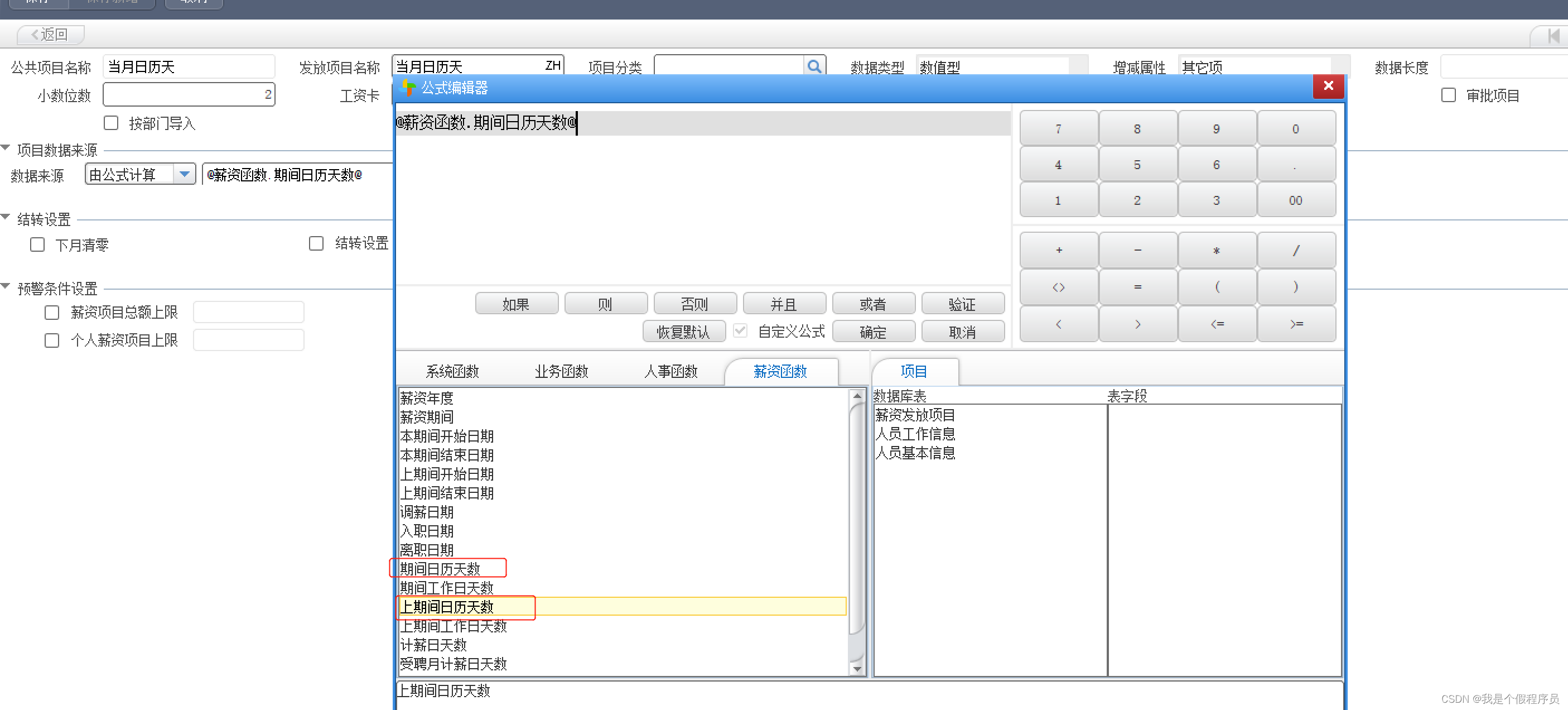The image size is (1568, 710).
Task: Click the decimal point keypad key
Action: coord(1296,165)
